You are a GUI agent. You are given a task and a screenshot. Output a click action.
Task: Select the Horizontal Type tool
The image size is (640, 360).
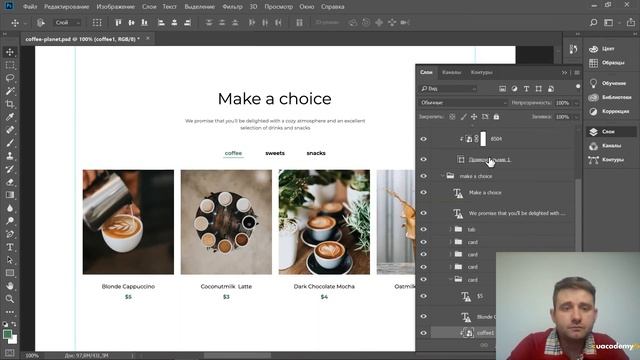point(10,247)
